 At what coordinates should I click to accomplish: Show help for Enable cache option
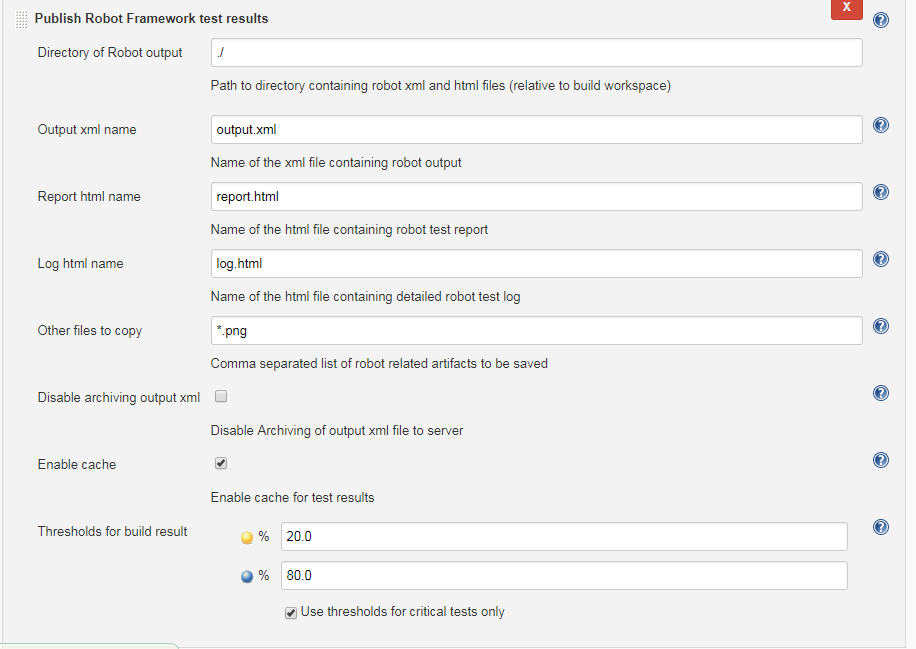(881, 460)
